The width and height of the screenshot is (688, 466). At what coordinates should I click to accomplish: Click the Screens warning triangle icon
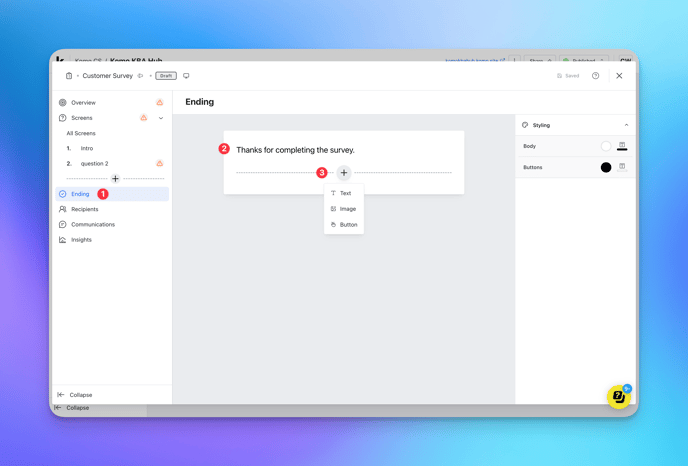pyautogui.click(x=143, y=118)
